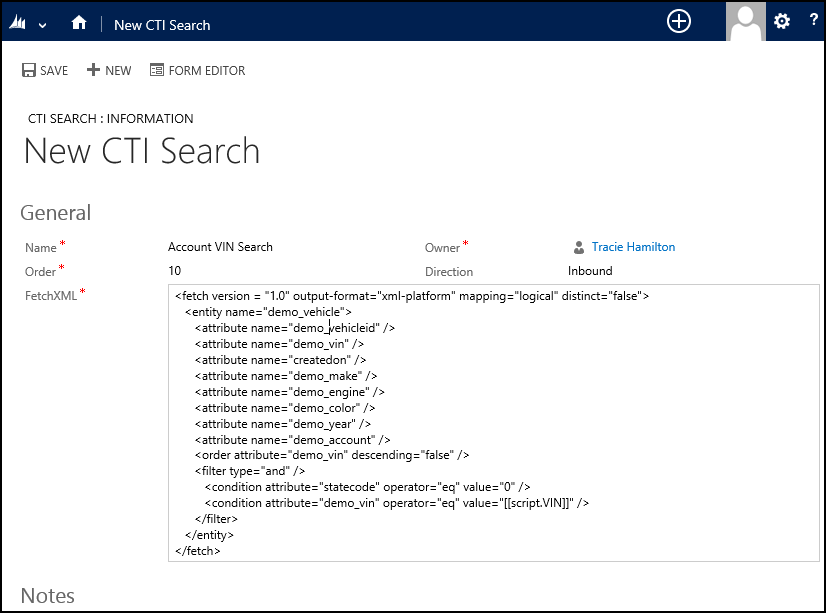The width and height of the screenshot is (826, 613).
Task: Click the owner person icon
Action: click(x=578, y=247)
